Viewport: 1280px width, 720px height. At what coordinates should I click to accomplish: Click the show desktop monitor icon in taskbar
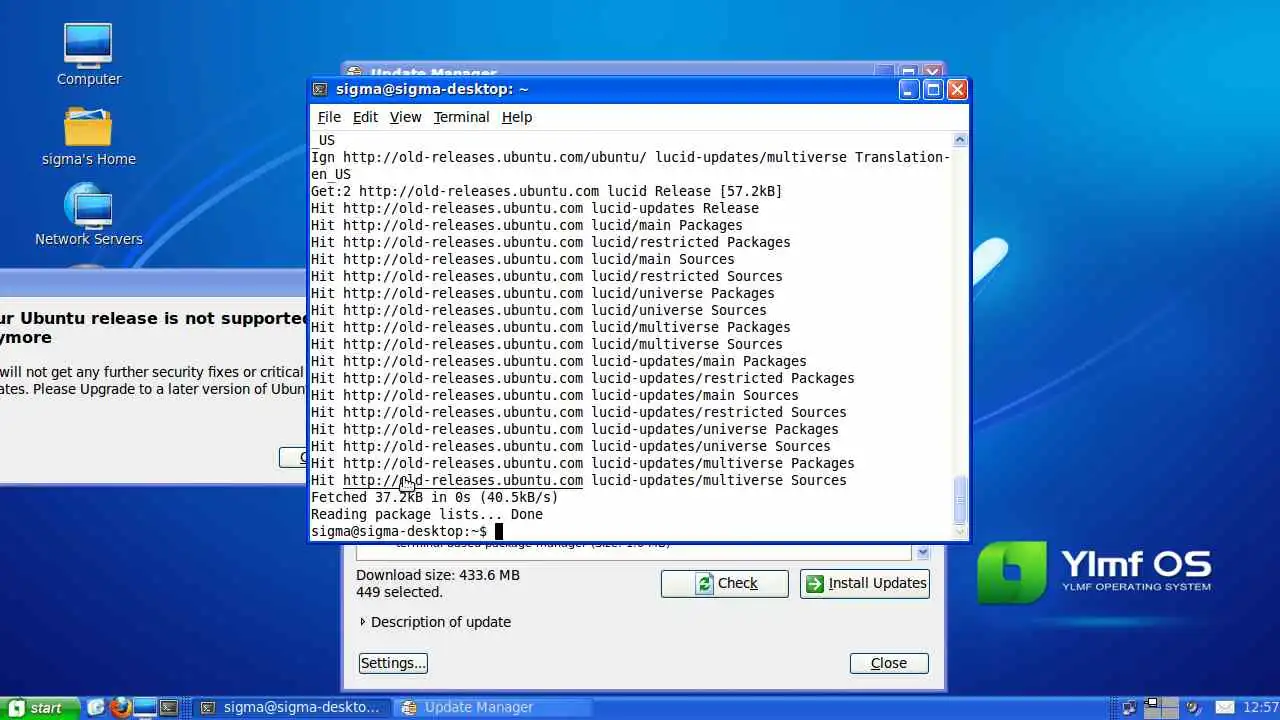pyautogui.click(x=145, y=707)
